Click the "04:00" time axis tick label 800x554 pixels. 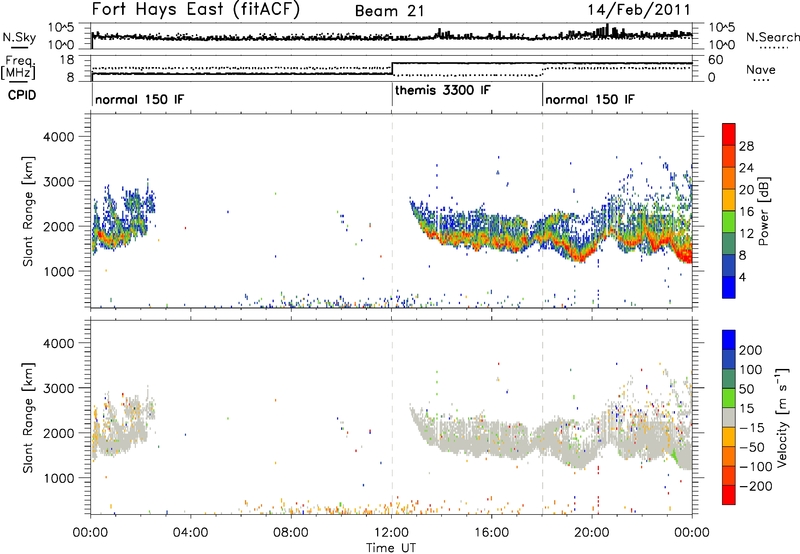191,533
